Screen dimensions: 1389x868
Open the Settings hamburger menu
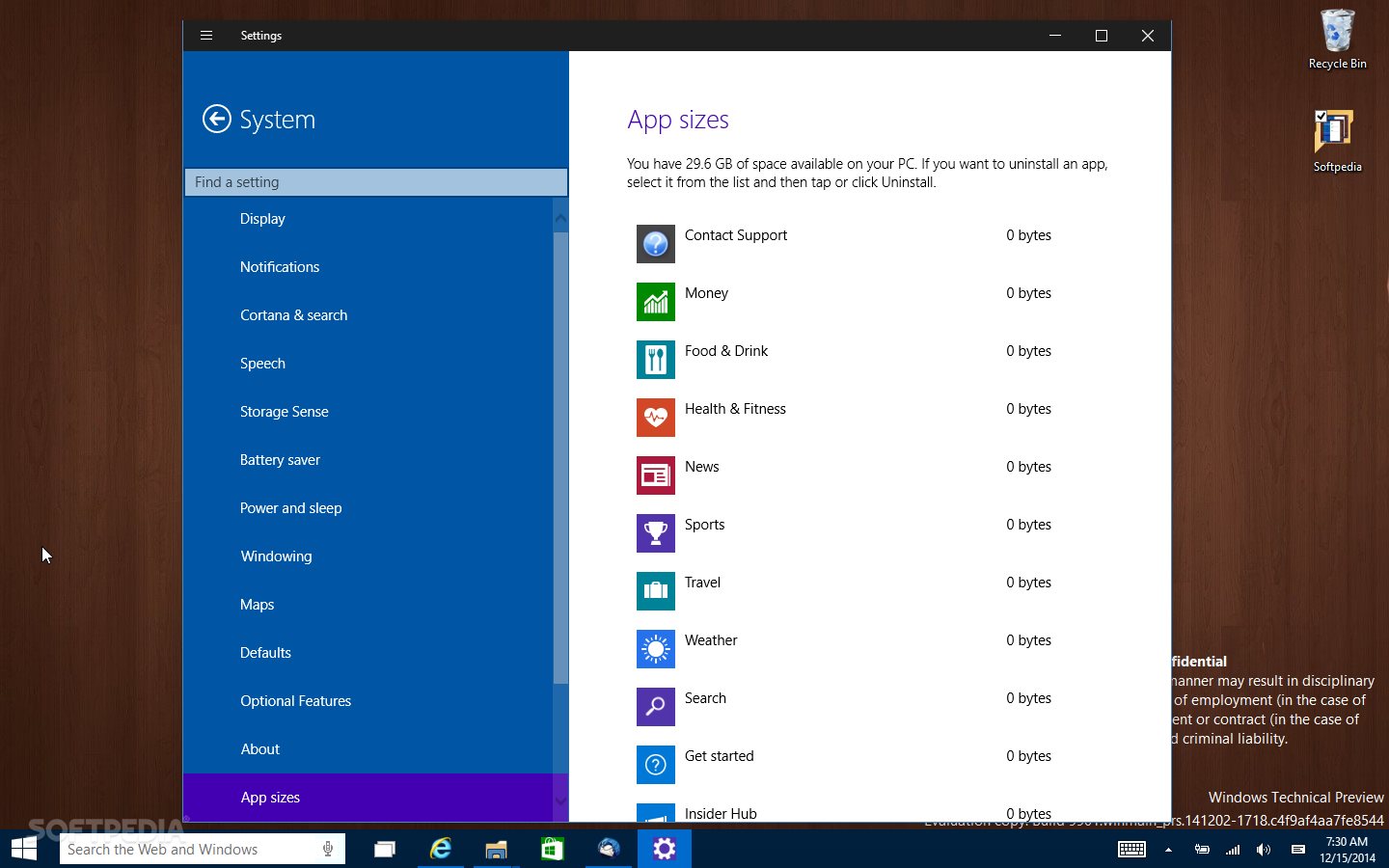click(x=205, y=36)
